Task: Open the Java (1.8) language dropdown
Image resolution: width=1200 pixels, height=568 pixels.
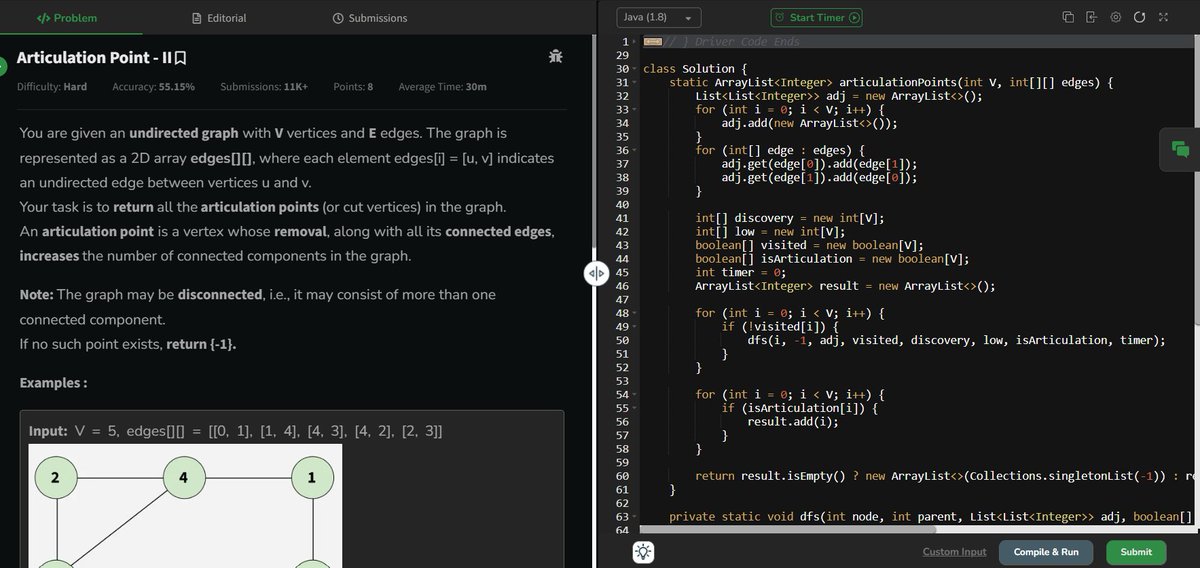Action: [x=659, y=18]
